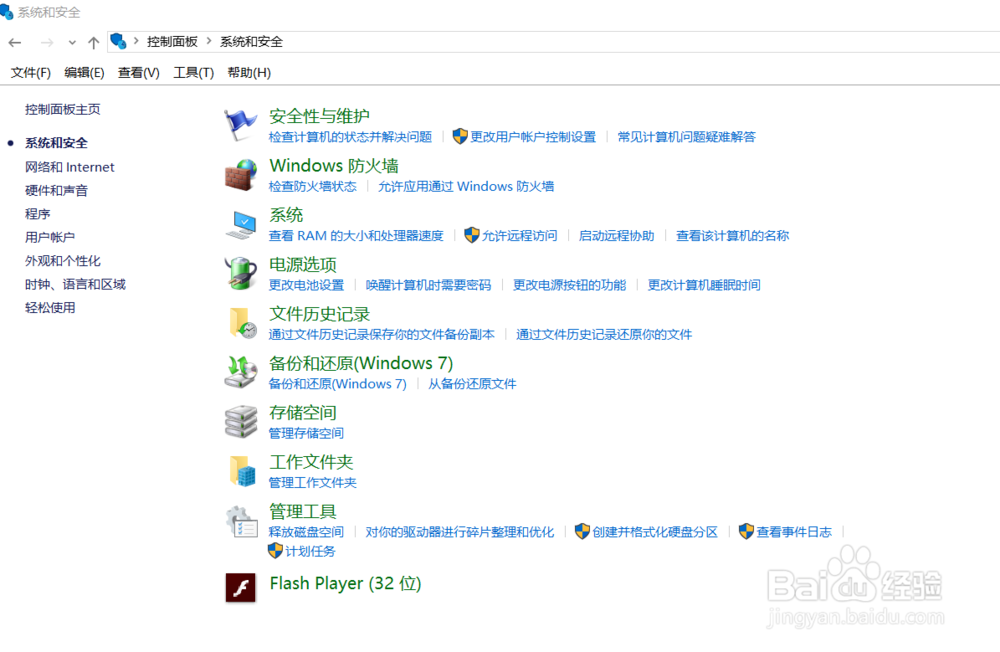
Task: Click the up-one-level arrow button
Action: [94, 43]
